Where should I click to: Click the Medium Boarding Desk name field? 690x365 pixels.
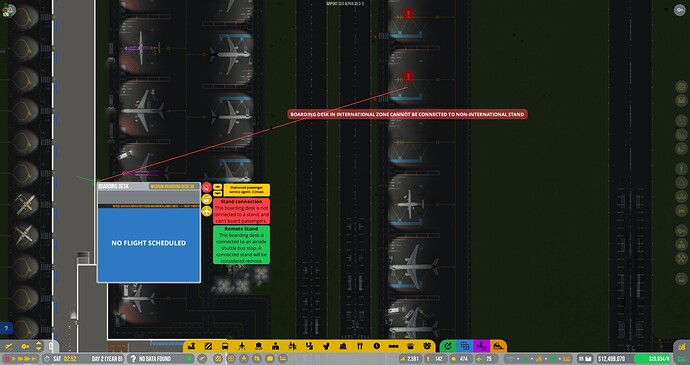172,186
